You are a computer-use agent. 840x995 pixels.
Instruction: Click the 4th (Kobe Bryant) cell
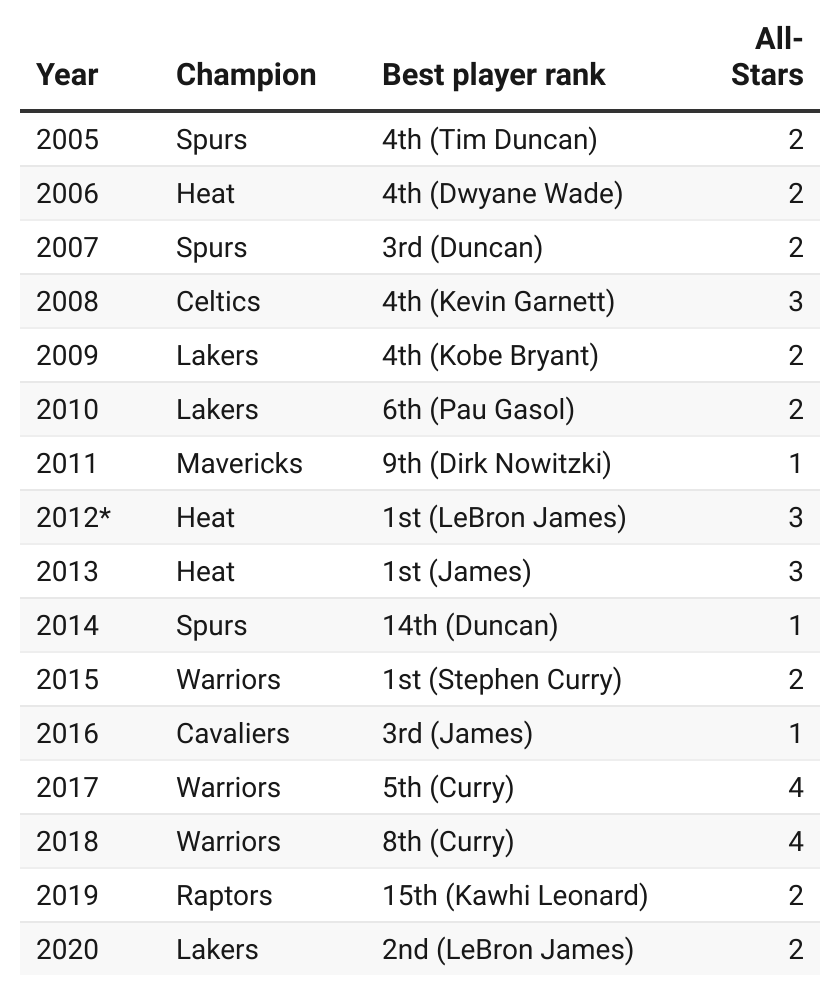490,355
